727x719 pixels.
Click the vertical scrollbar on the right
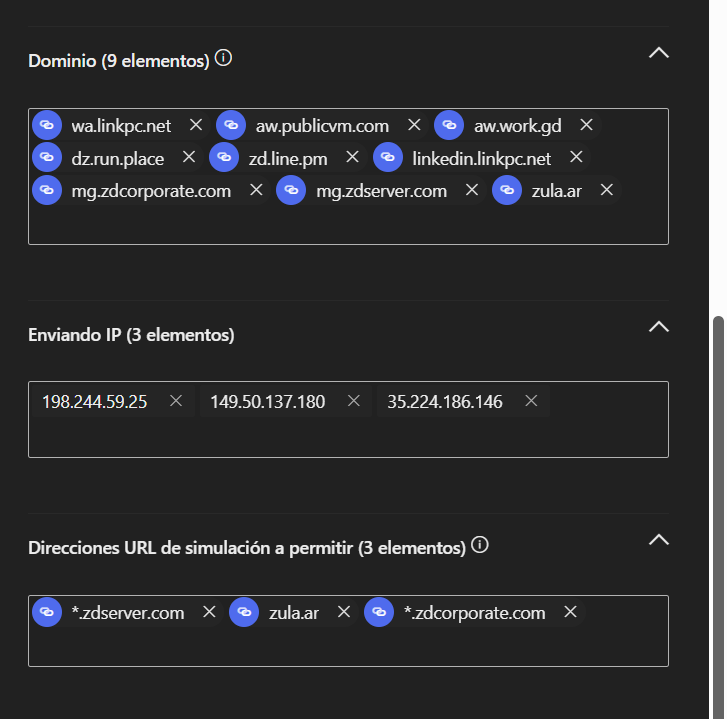coord(716,500)
